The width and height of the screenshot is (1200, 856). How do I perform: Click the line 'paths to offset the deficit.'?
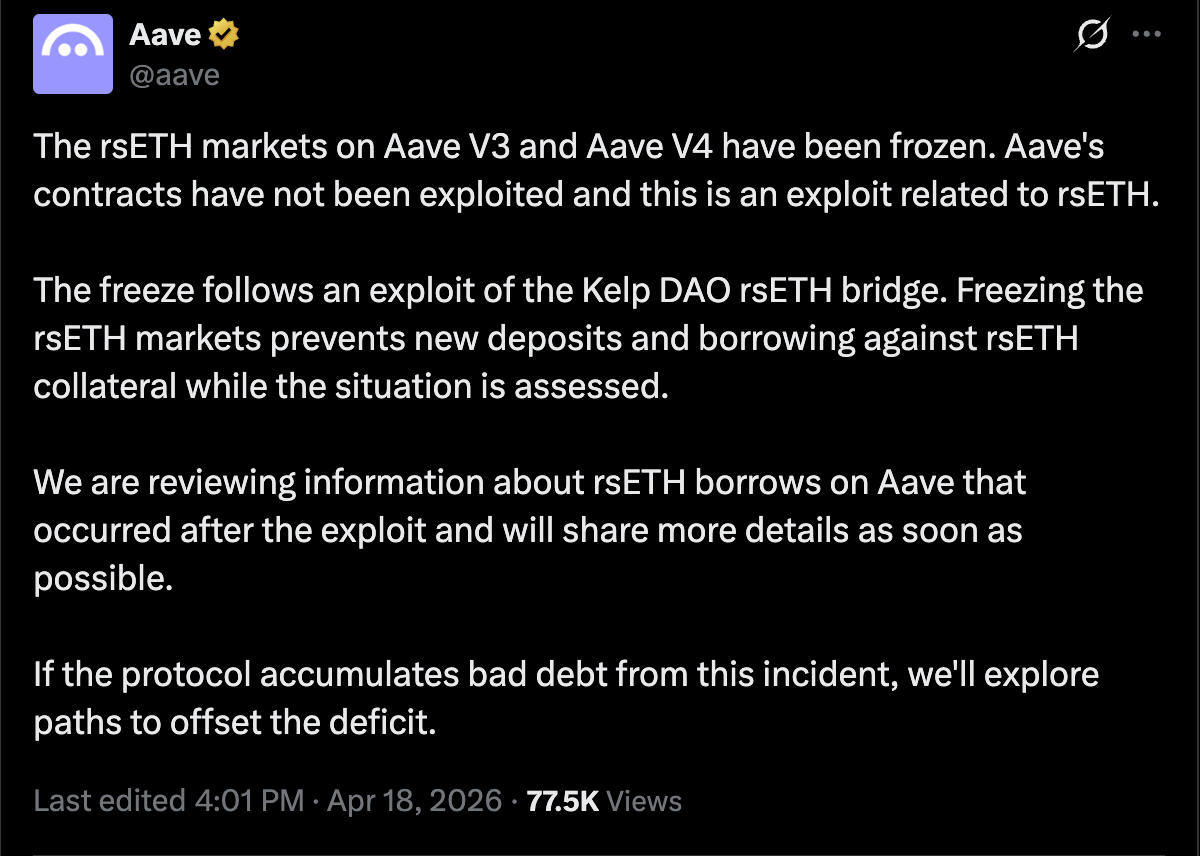[x=236, y=722]
